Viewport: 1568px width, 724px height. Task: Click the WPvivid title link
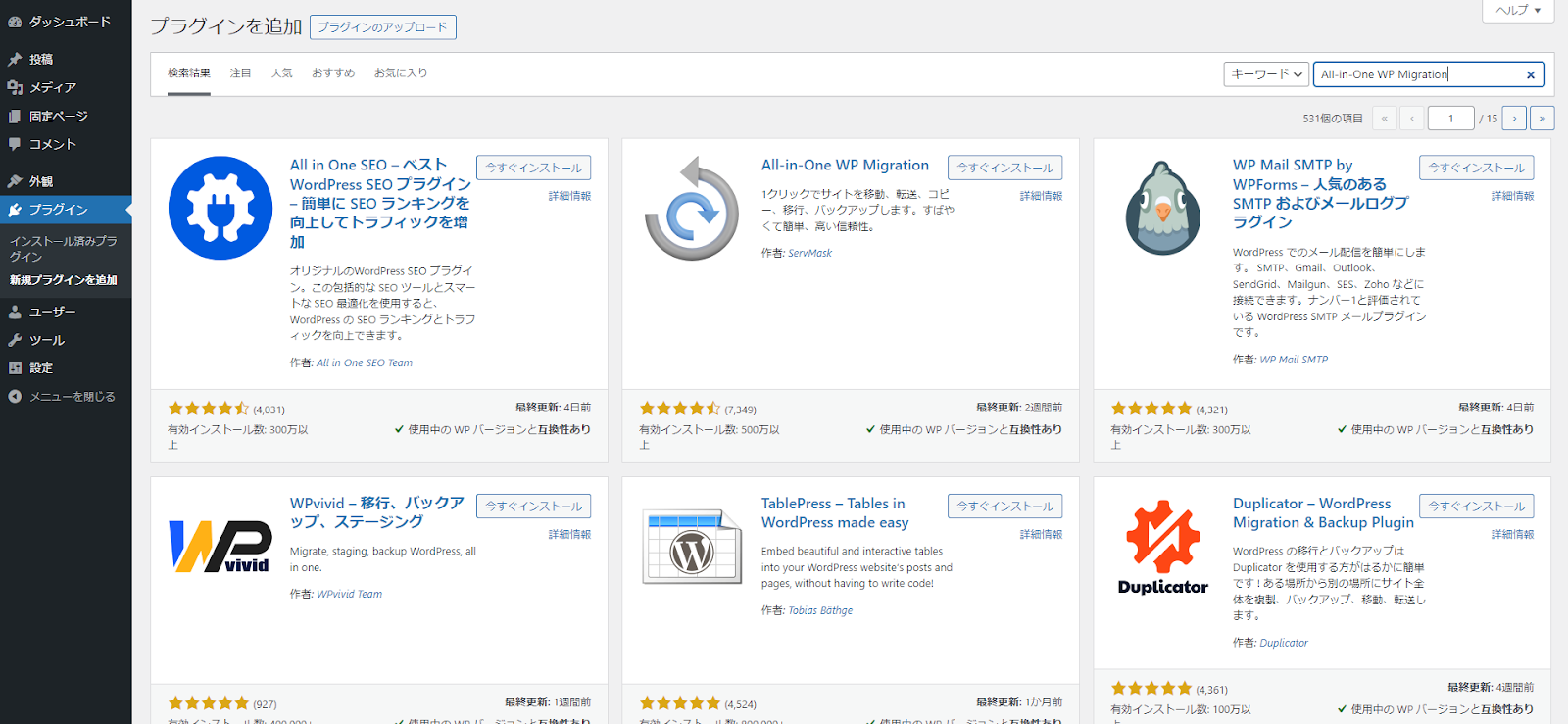377,512
